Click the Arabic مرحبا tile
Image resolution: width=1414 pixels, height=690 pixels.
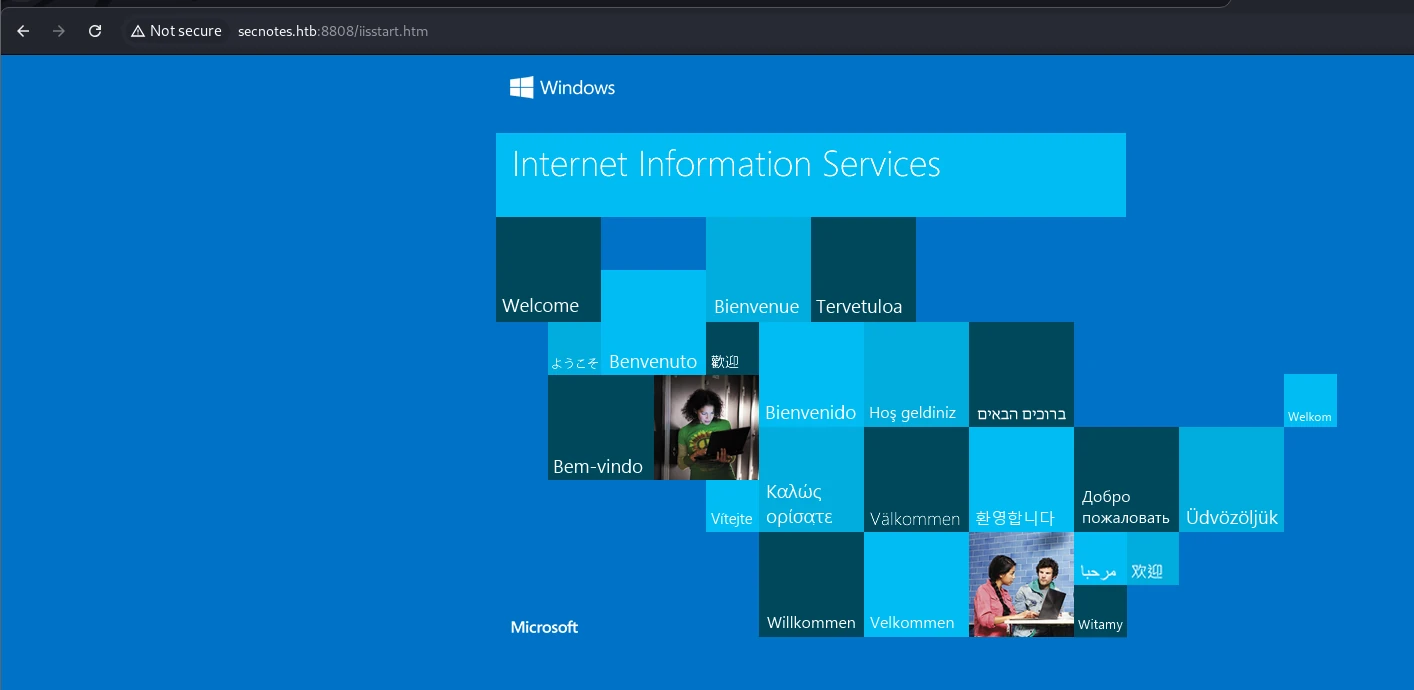pyautogui.click(x=1100, y=558)
